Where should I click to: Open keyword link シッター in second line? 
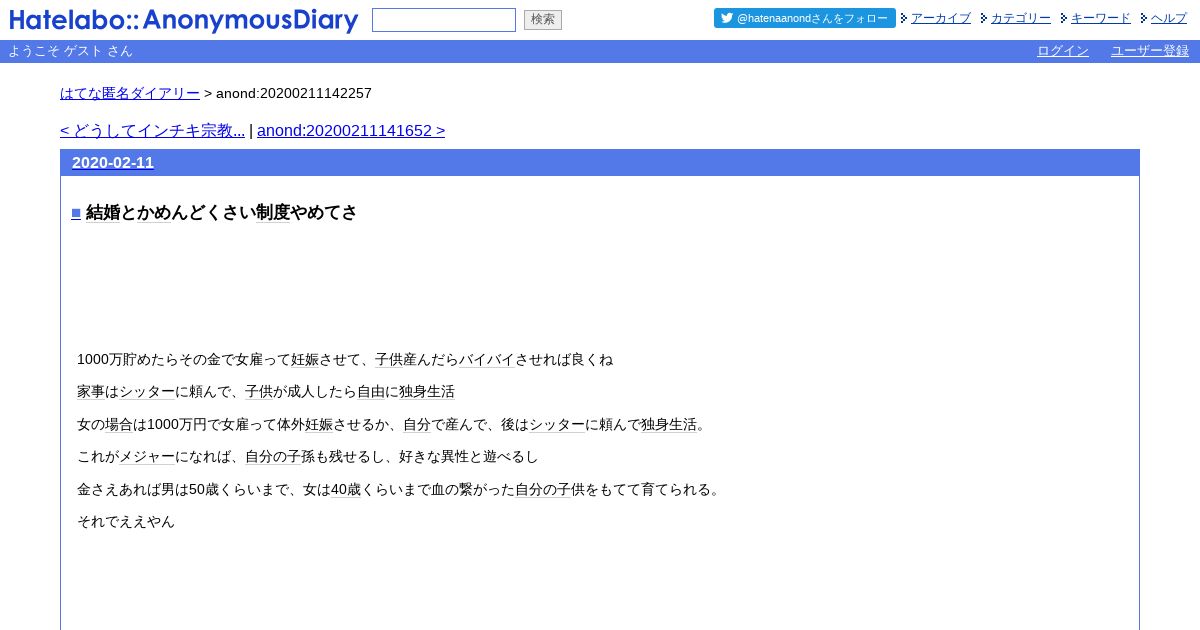(x=147, y=392)
